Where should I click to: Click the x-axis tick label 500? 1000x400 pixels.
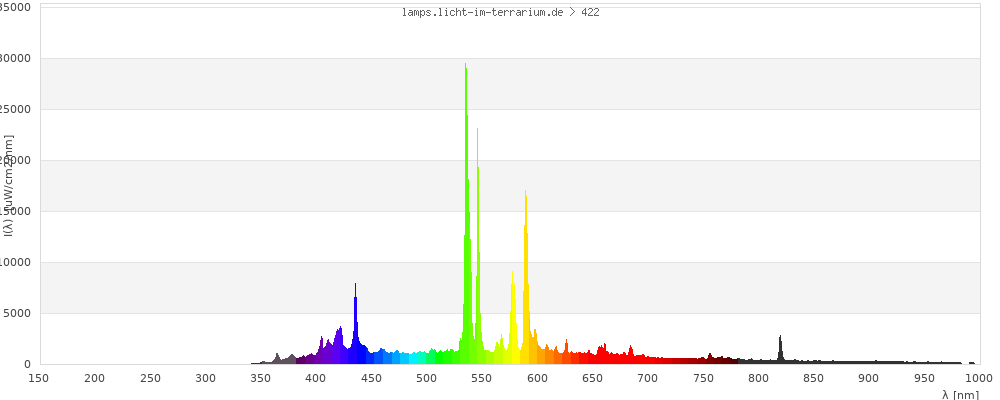[x=427, y=378]
